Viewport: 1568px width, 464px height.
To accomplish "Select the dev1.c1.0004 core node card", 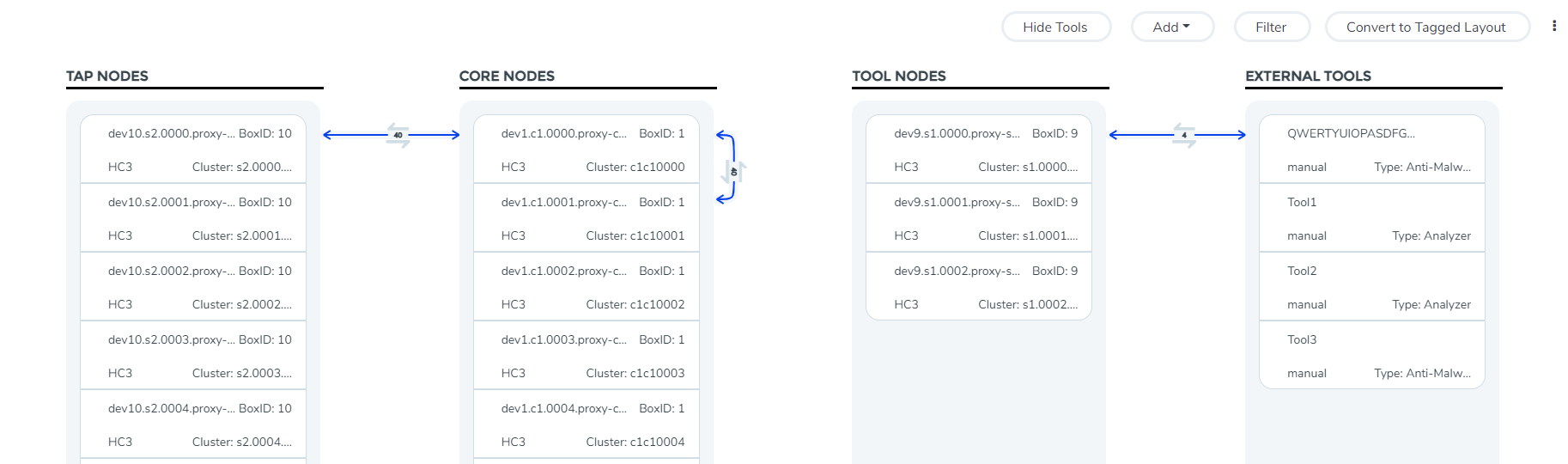I will click(586, 424).
